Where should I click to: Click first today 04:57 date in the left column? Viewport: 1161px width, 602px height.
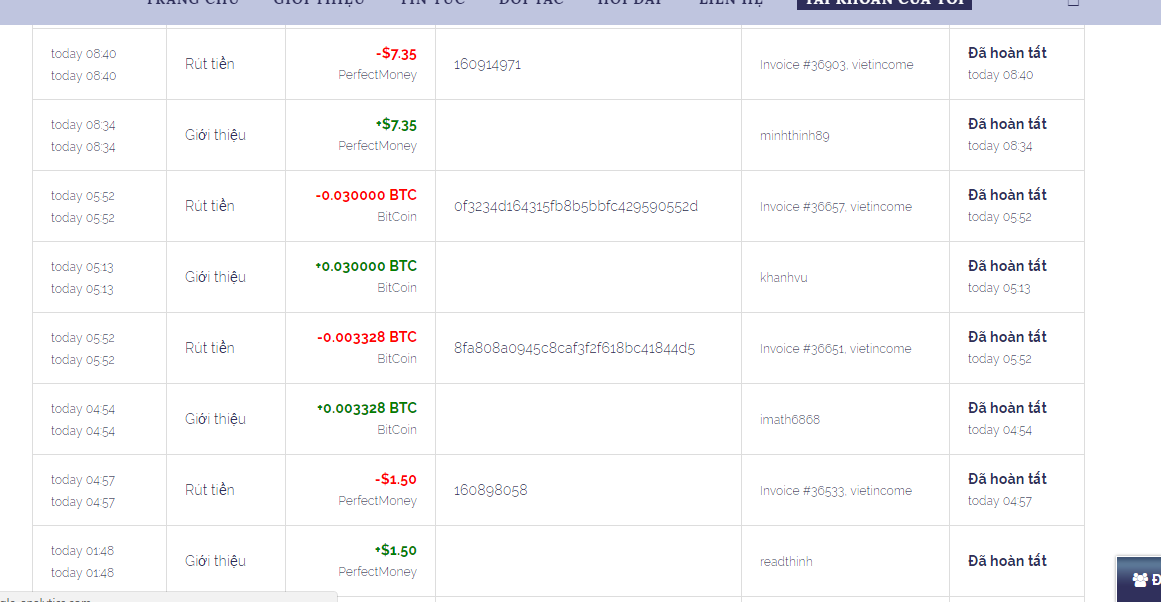(83, 481)
